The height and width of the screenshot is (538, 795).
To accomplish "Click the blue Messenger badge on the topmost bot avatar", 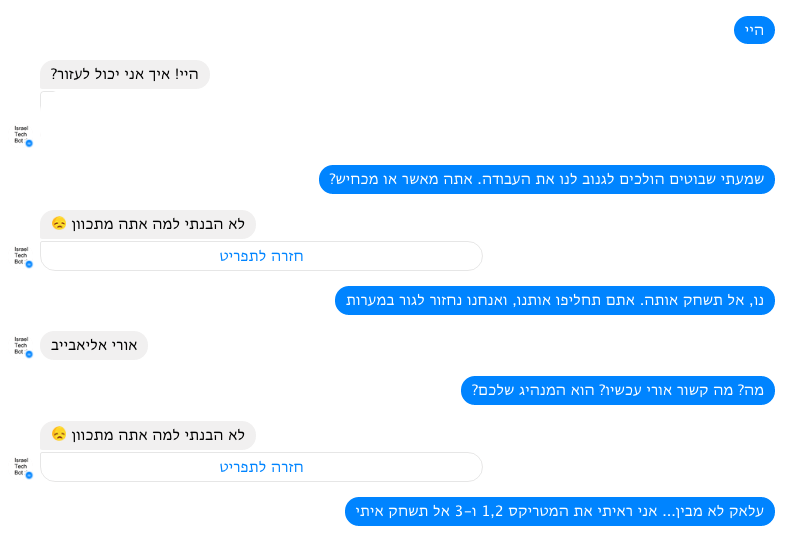I will (x=29, y=144).
